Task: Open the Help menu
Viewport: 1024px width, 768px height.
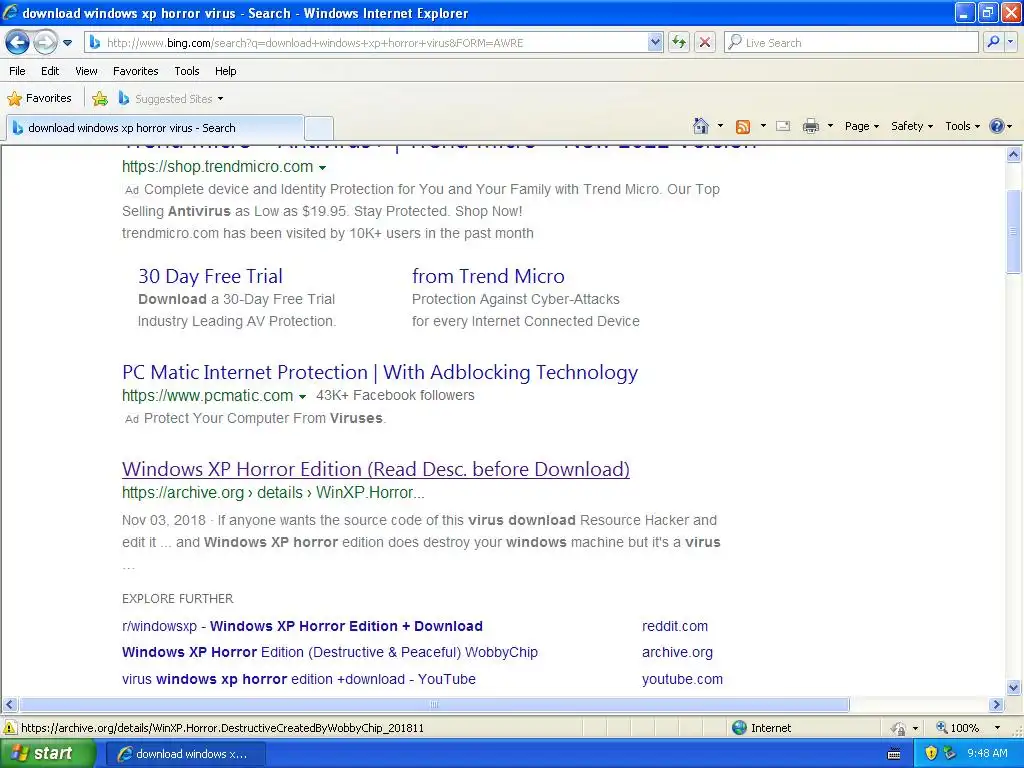Action: point(225,71)
